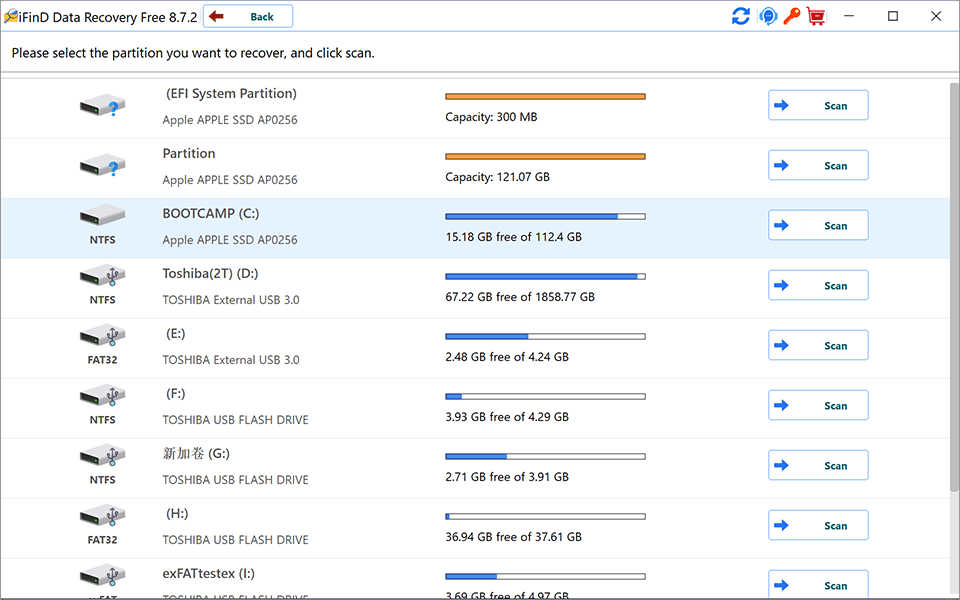This screenshot has width=960, height=600.
Task: Close the iFinD Data Recovery window
Action: pos(936,16)
